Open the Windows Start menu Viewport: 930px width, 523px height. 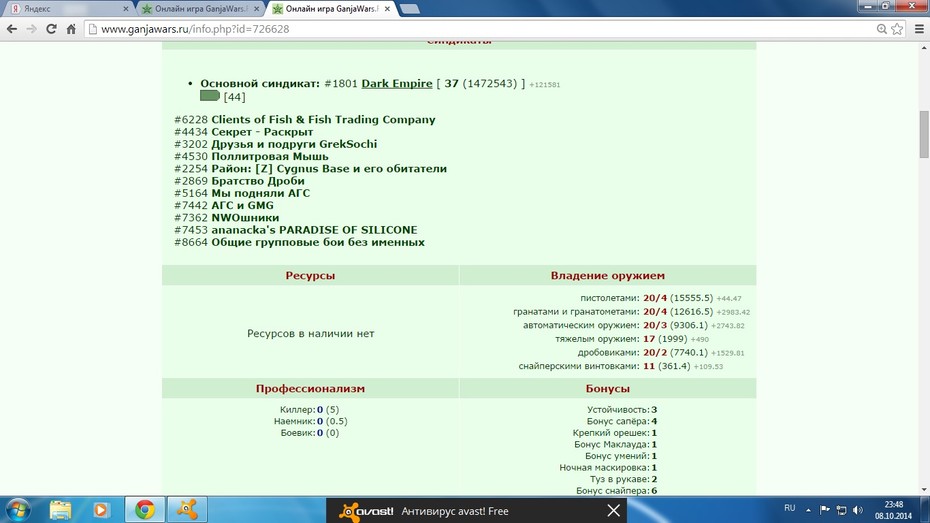click(x=17, y=510)
